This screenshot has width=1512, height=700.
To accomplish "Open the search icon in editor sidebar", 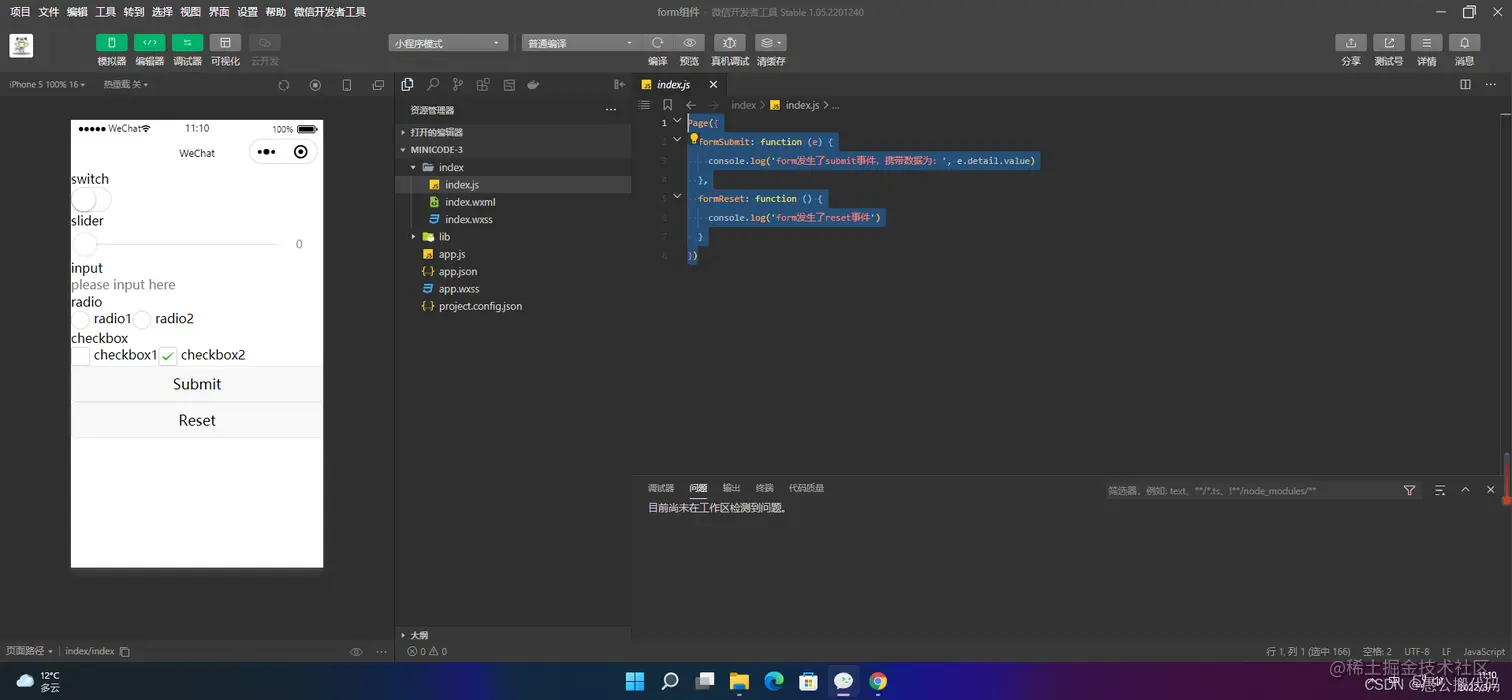I will click(433, 85).
